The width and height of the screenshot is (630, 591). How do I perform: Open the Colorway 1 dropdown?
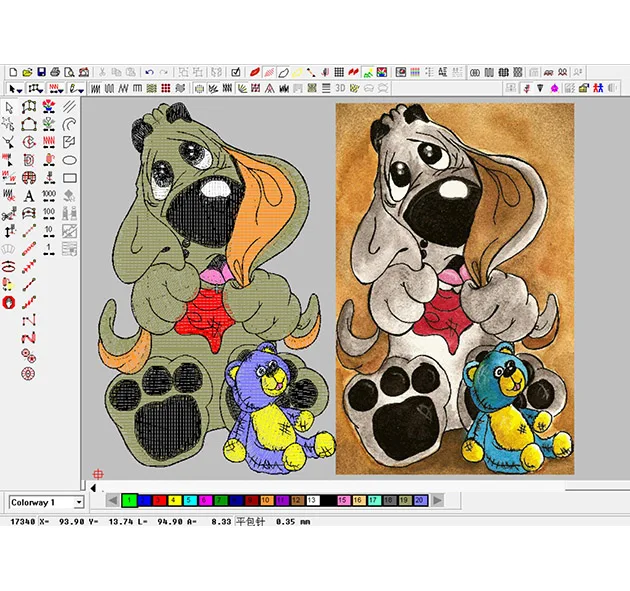[x=78, y=502]
